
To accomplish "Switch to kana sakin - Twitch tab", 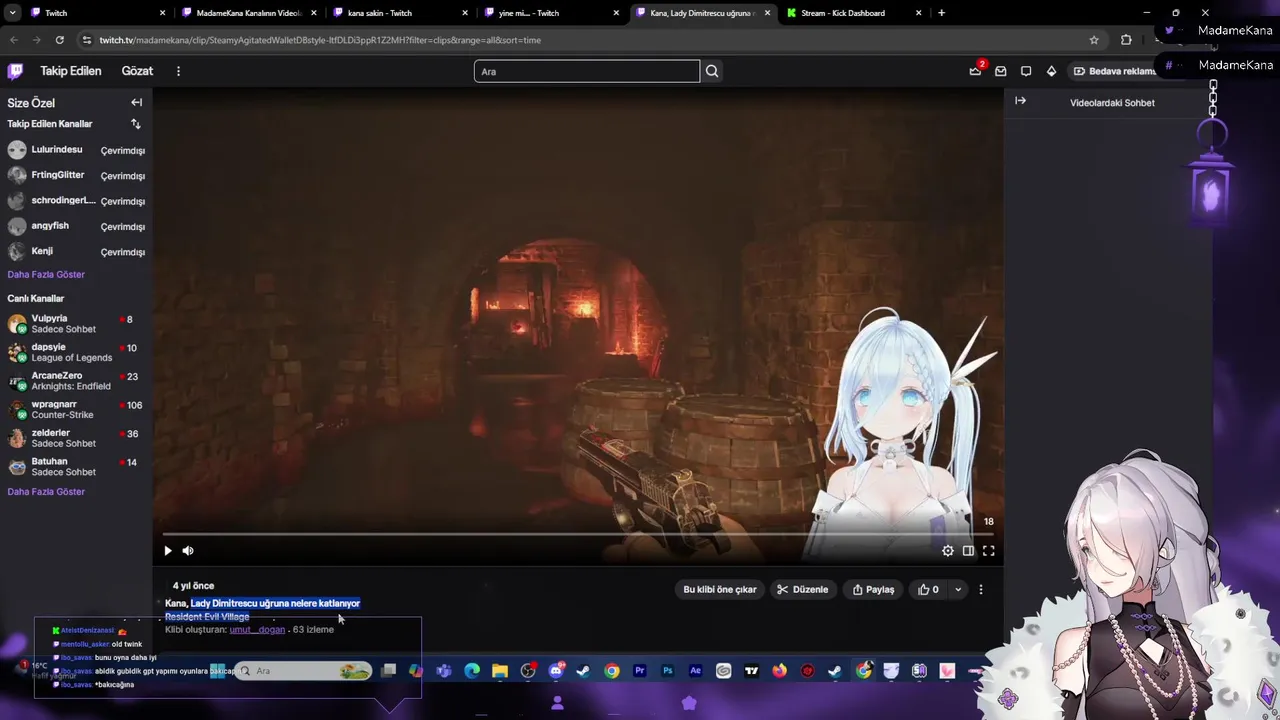I will click(x=399, y=13).
